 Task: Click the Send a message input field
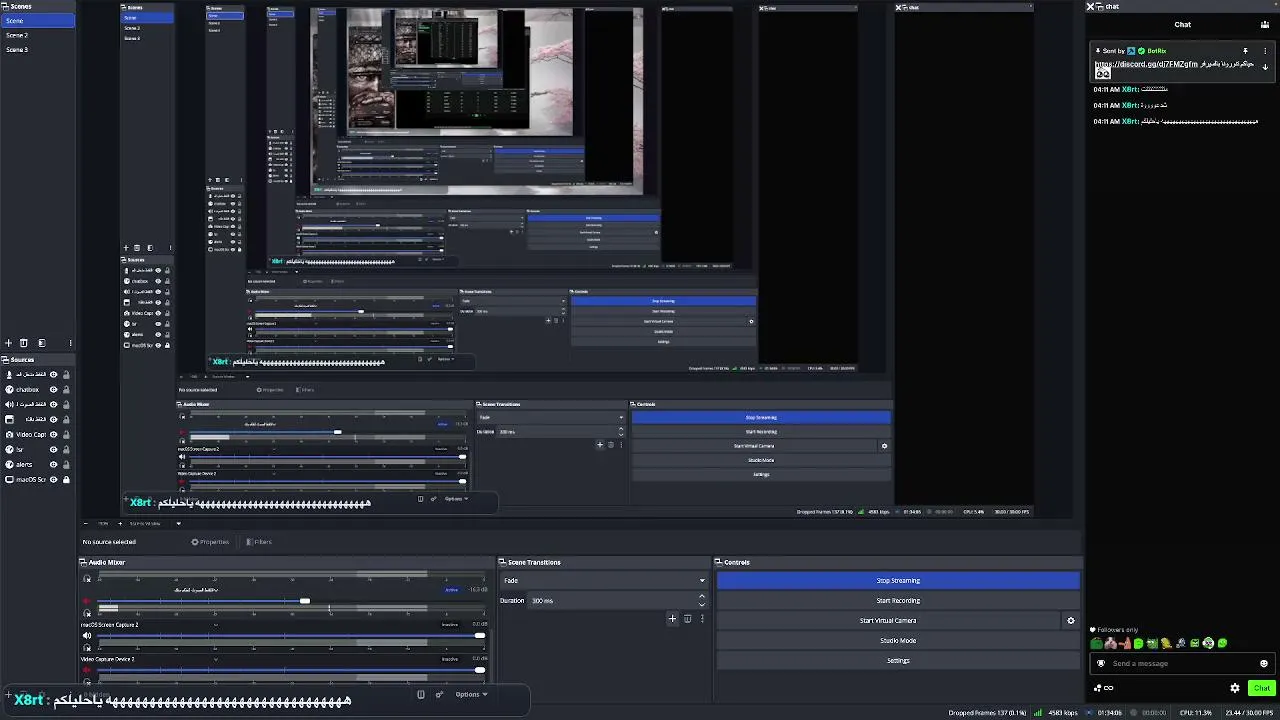click(1181, 663)
